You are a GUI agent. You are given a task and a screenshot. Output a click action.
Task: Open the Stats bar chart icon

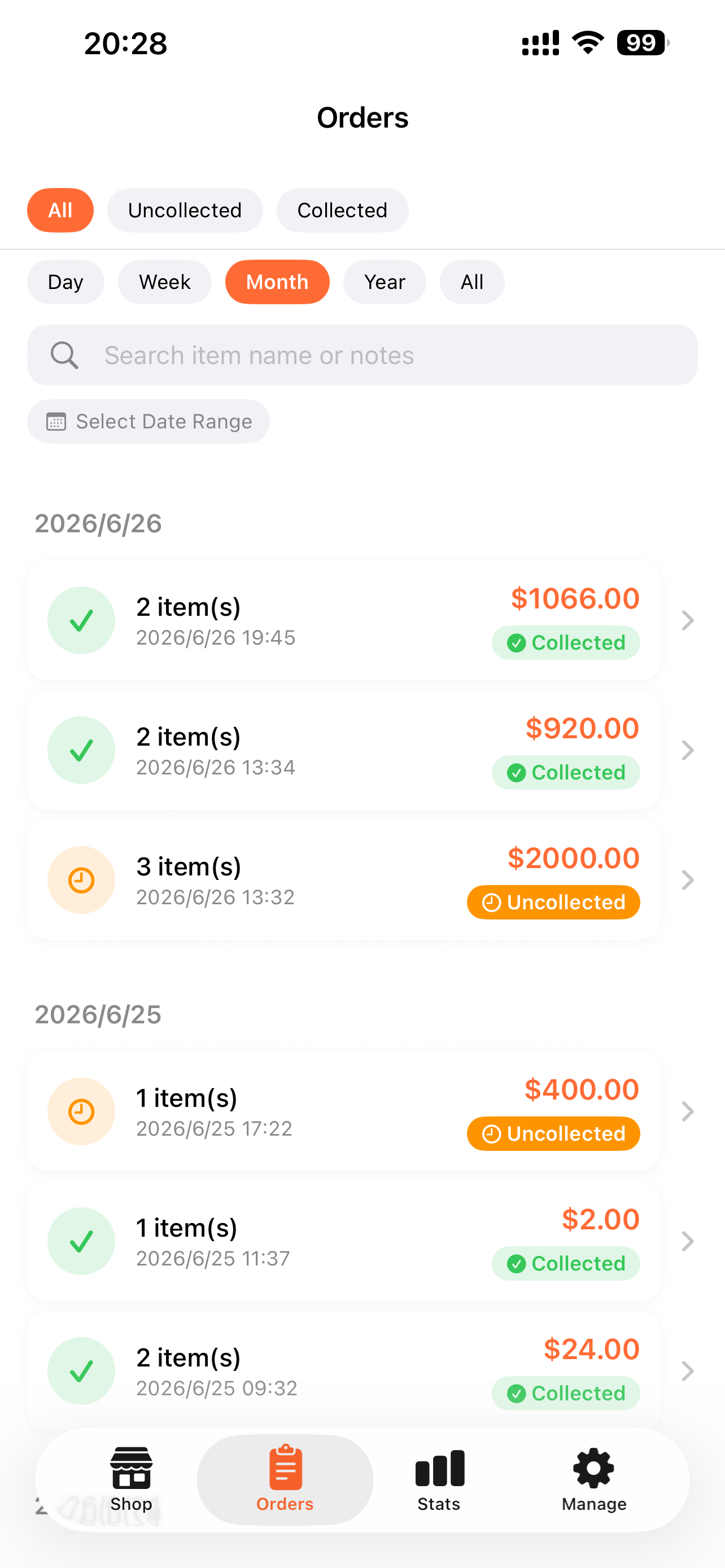[x=439, y=1468]
